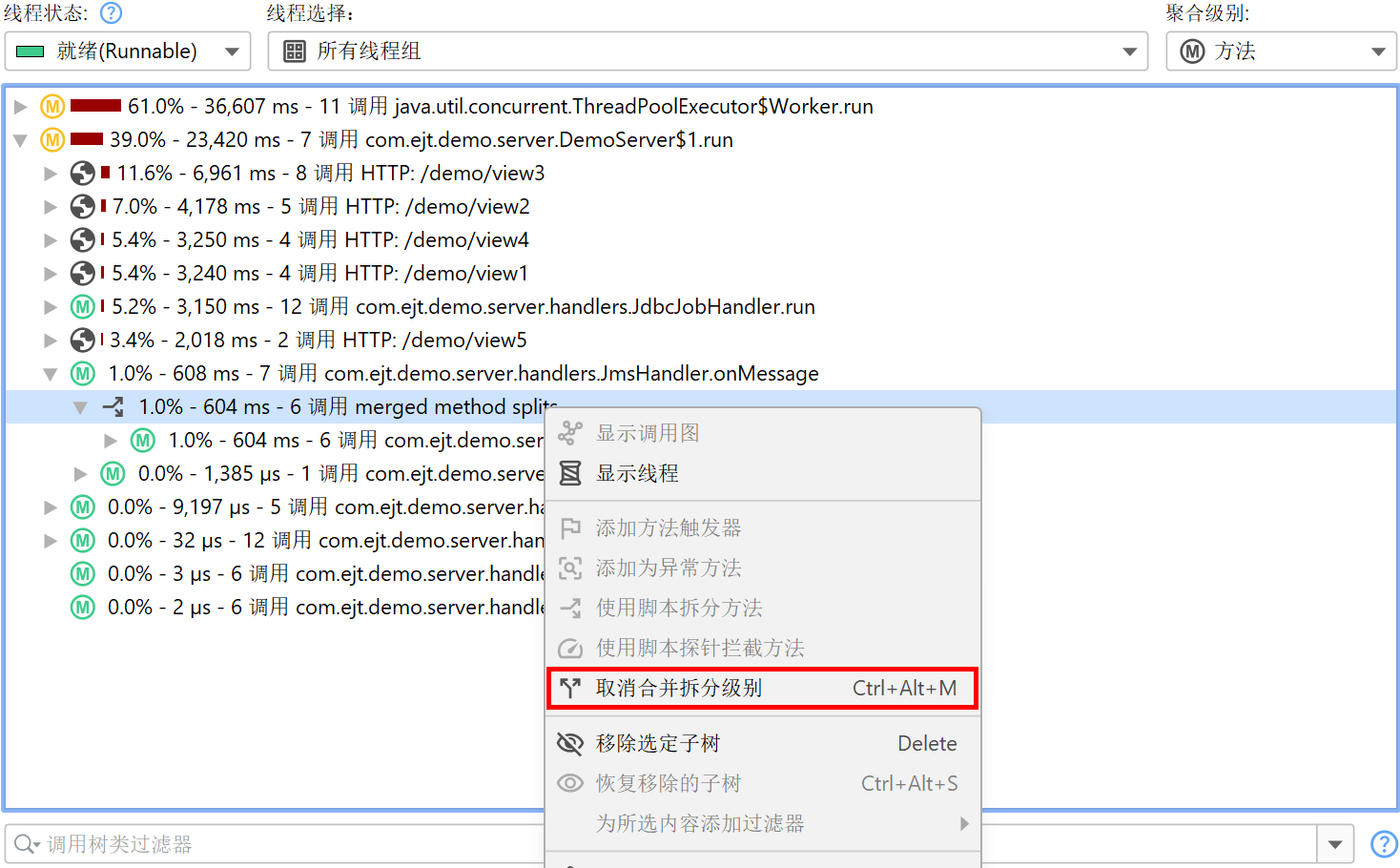Open the filter history dropdown arrow at bottom

[1335, 844]
